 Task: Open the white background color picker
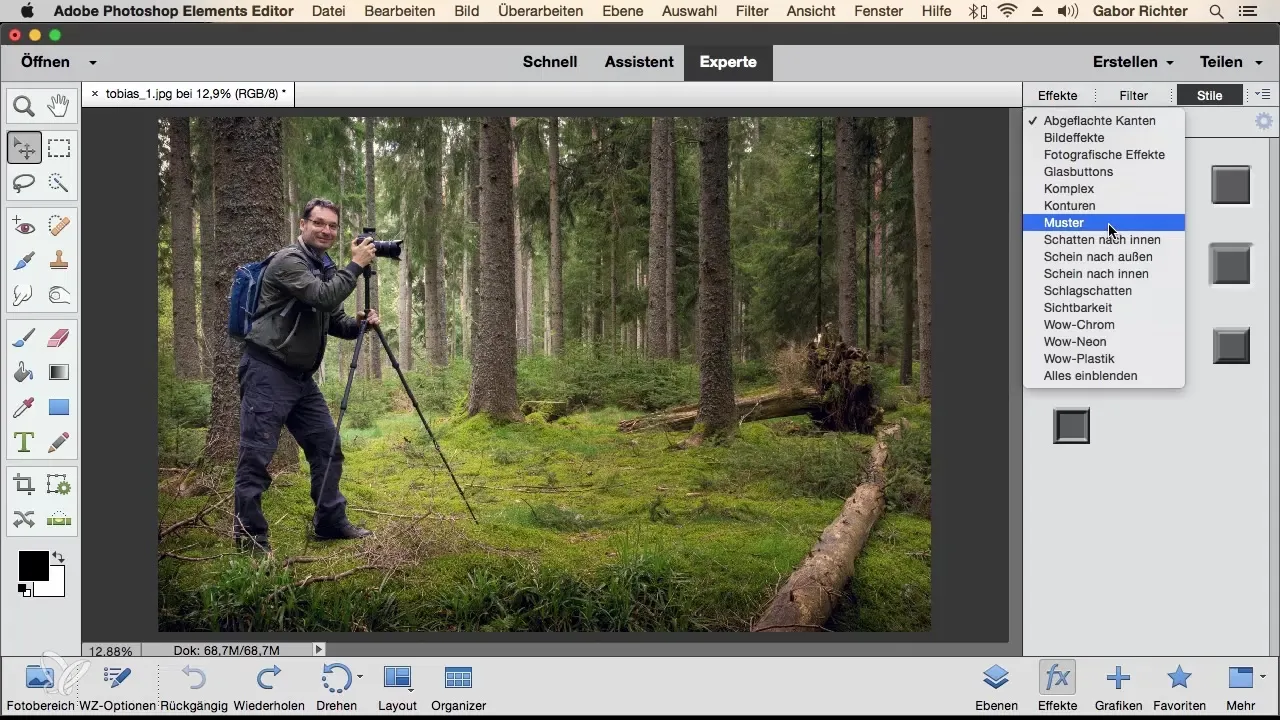pos(56,588)
